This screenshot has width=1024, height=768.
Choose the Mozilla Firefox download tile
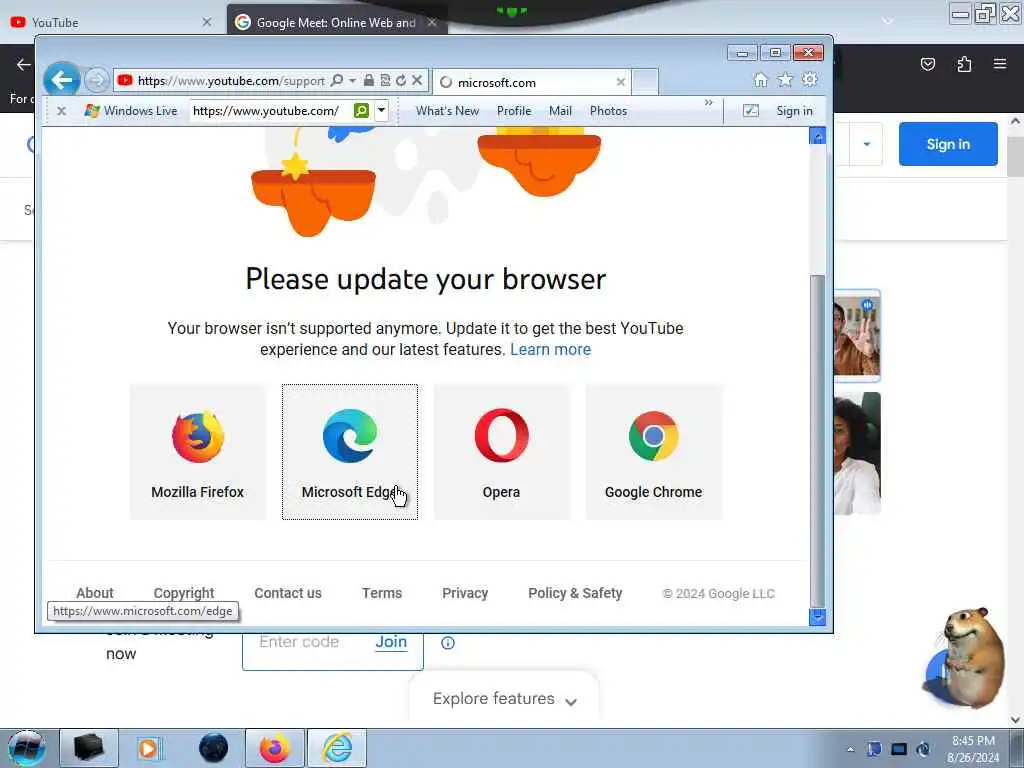[198, 452]
